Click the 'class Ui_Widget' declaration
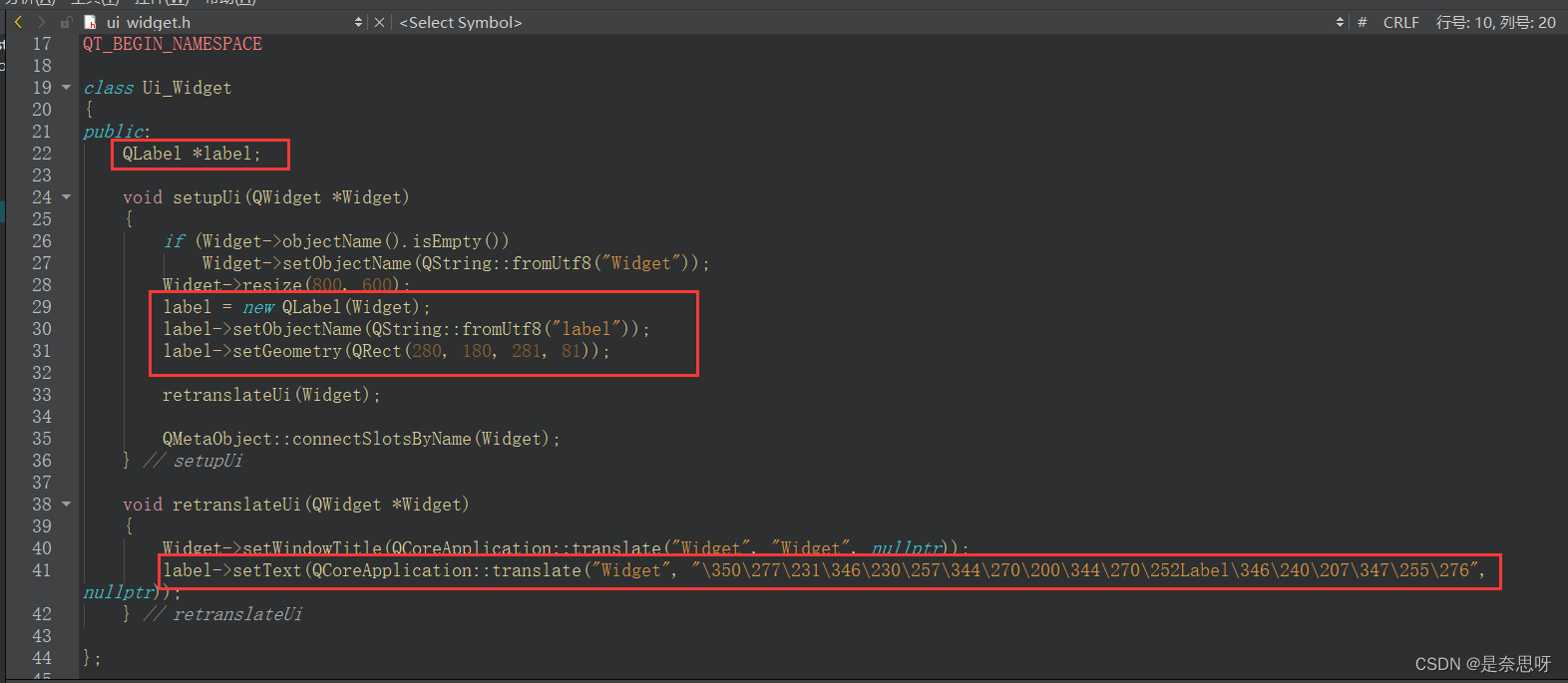The height and width of the screenshot is (683, 1568). [x=158, y=88]
